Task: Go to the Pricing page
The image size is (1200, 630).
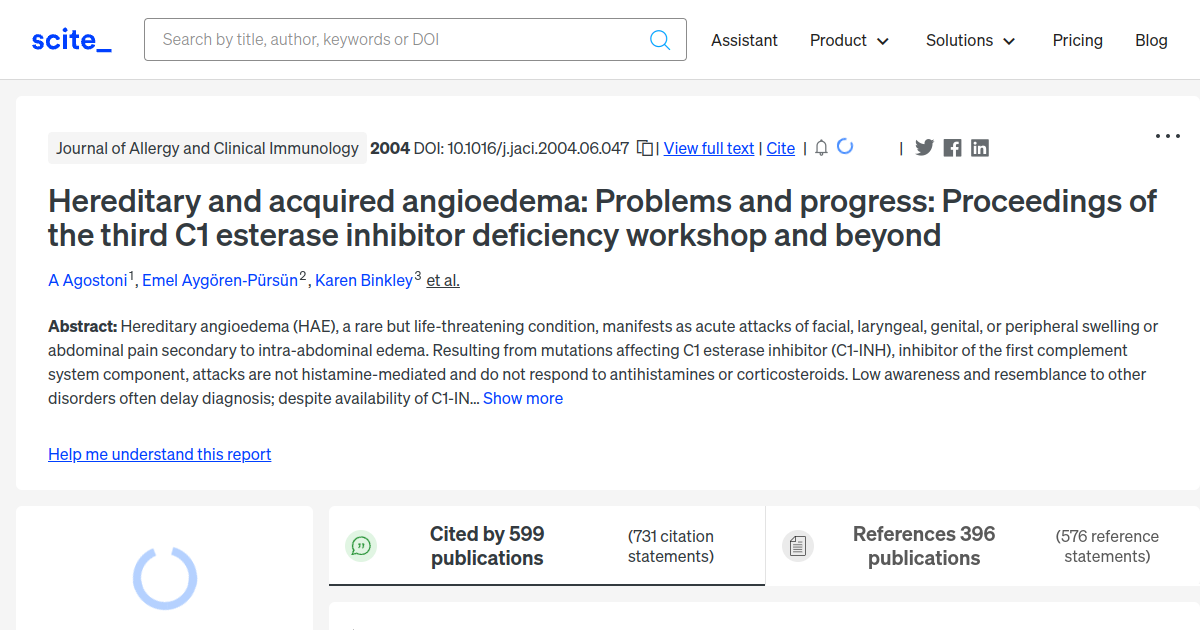Action: (1077, 40)
